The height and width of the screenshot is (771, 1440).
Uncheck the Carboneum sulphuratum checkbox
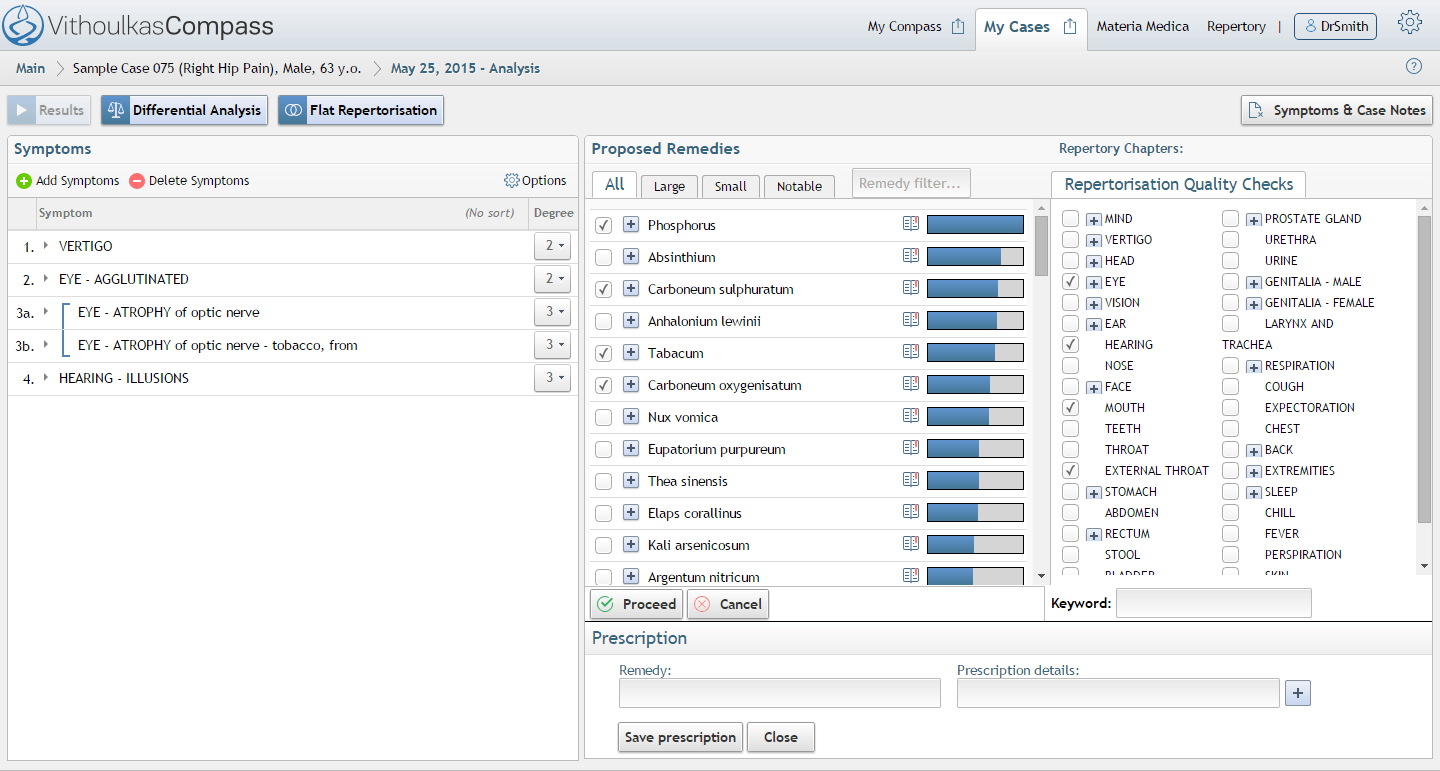[x=603, y=289]
